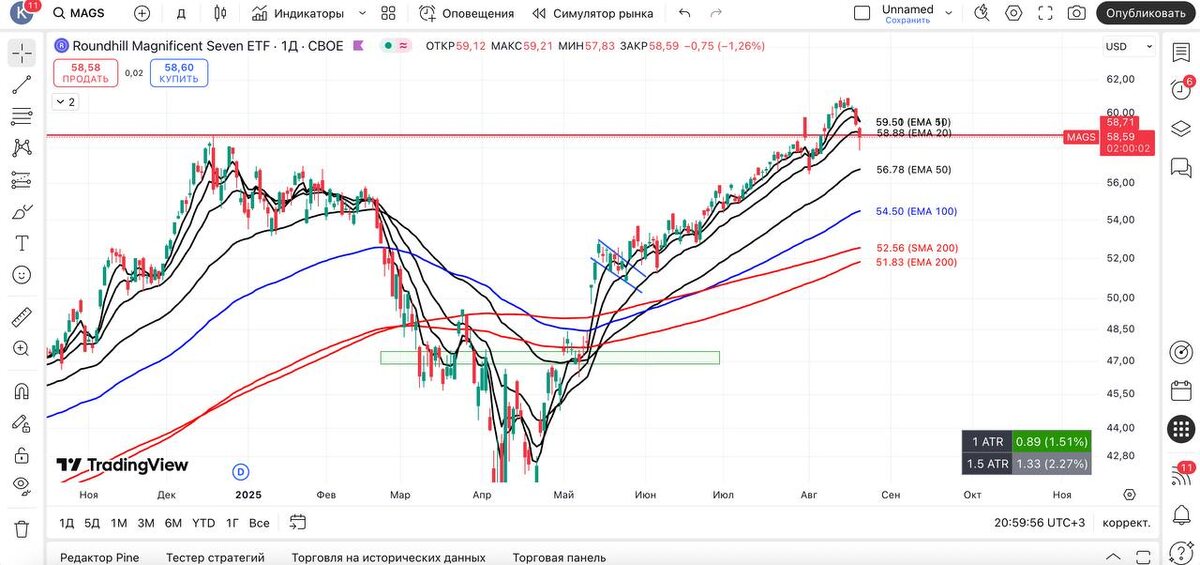Select the ruler measure tool

21,318
